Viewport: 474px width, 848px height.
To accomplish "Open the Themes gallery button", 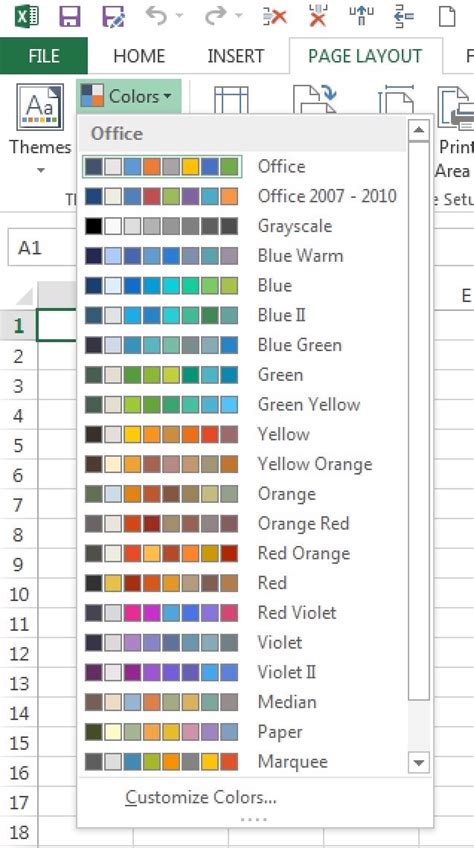I will click(40, 129).
